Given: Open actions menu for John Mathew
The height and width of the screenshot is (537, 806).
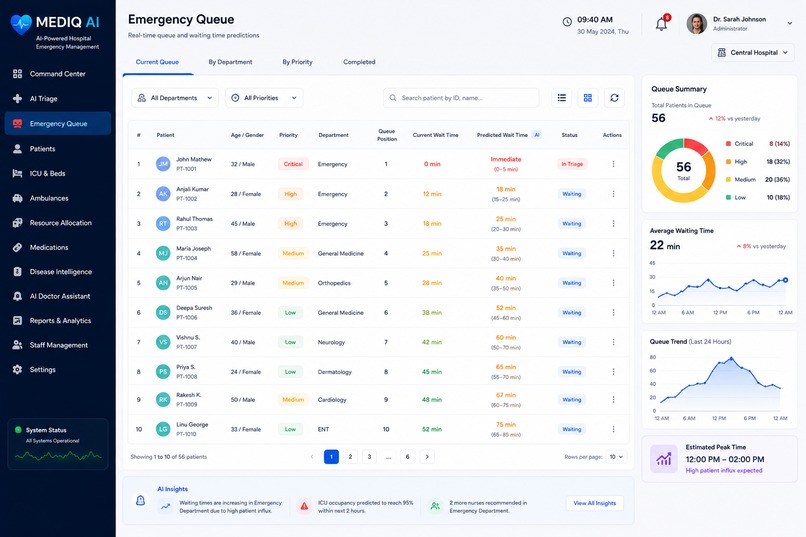Looking at the screenshot, I should tap(613, 164).
